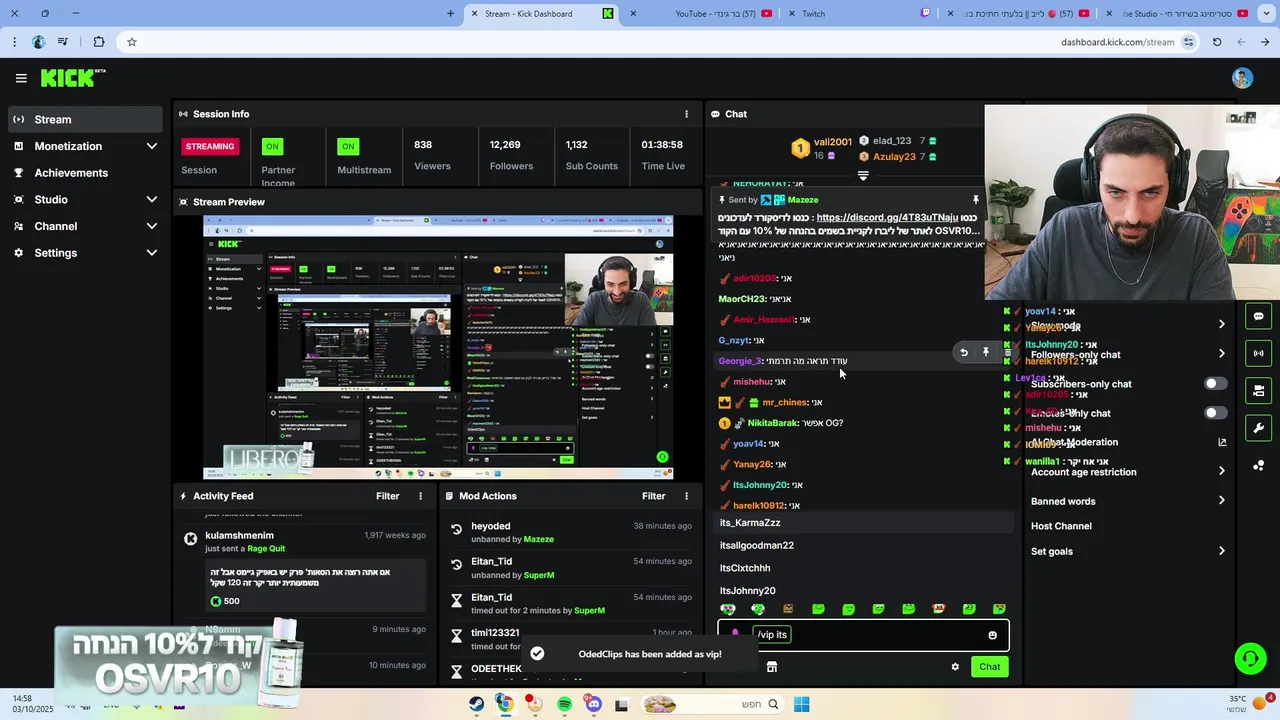Click the green Chat send button
1280x720 pixels.
(x=989, y=667)
